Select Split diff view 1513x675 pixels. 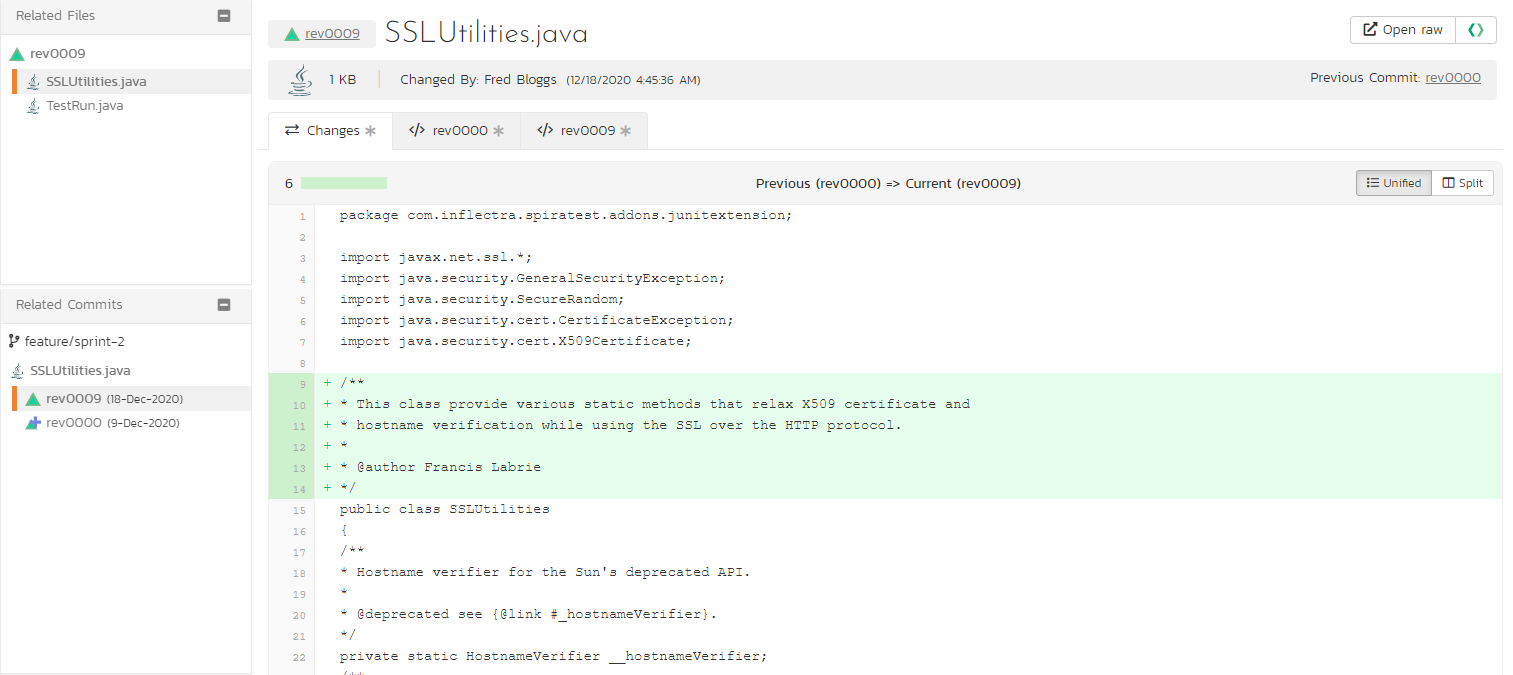[1463, 183]
